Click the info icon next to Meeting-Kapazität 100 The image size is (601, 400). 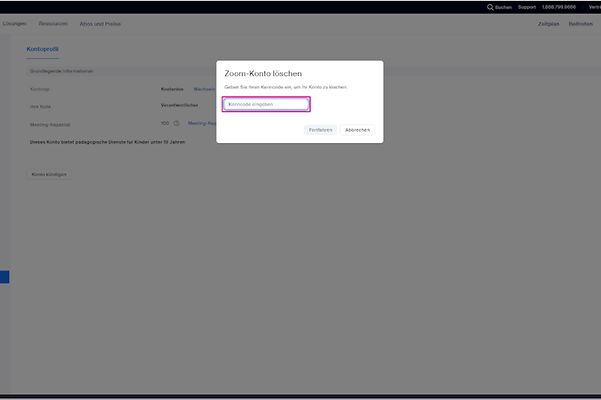[176, 124]
